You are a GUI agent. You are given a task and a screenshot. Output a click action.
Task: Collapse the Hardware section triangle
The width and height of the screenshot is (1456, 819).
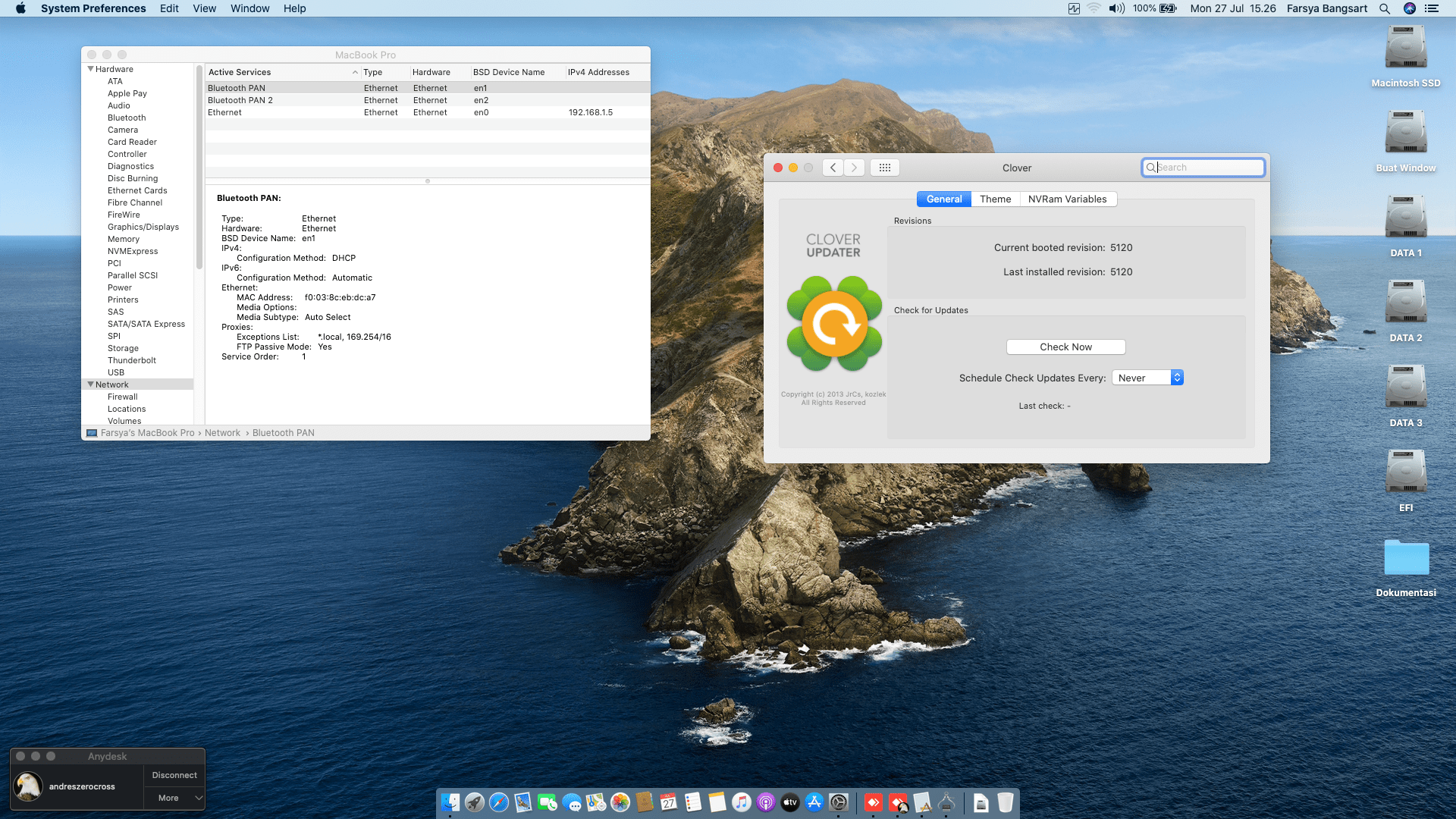point(91,69)
